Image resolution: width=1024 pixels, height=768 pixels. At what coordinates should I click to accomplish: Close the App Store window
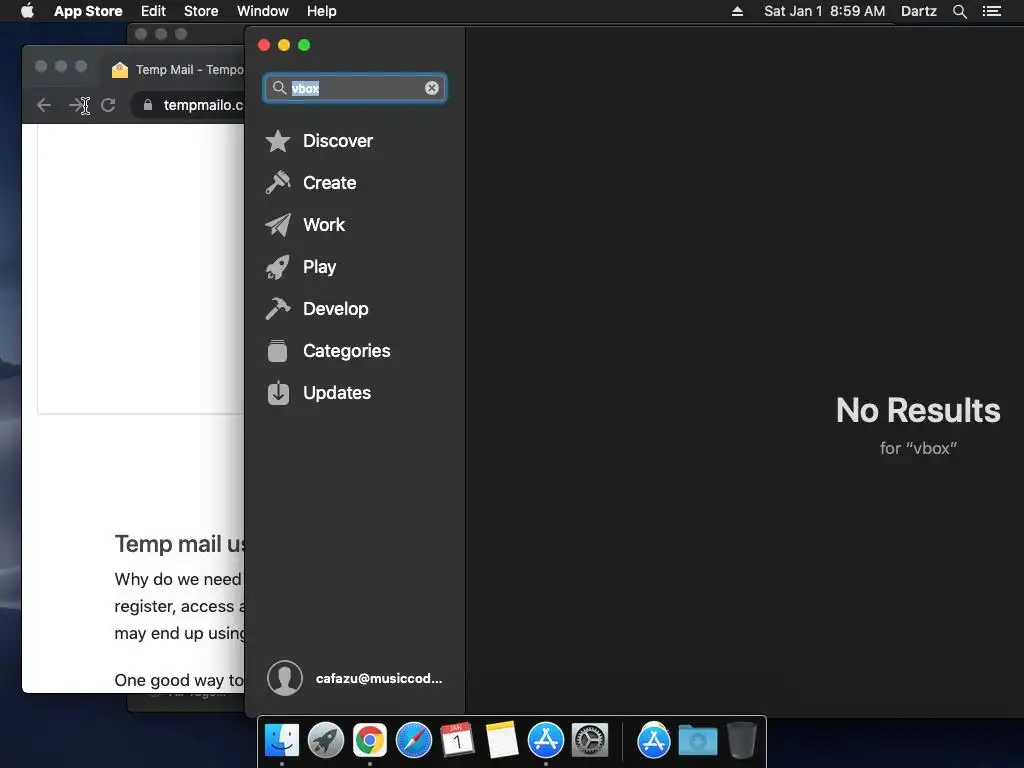(264, 45)
